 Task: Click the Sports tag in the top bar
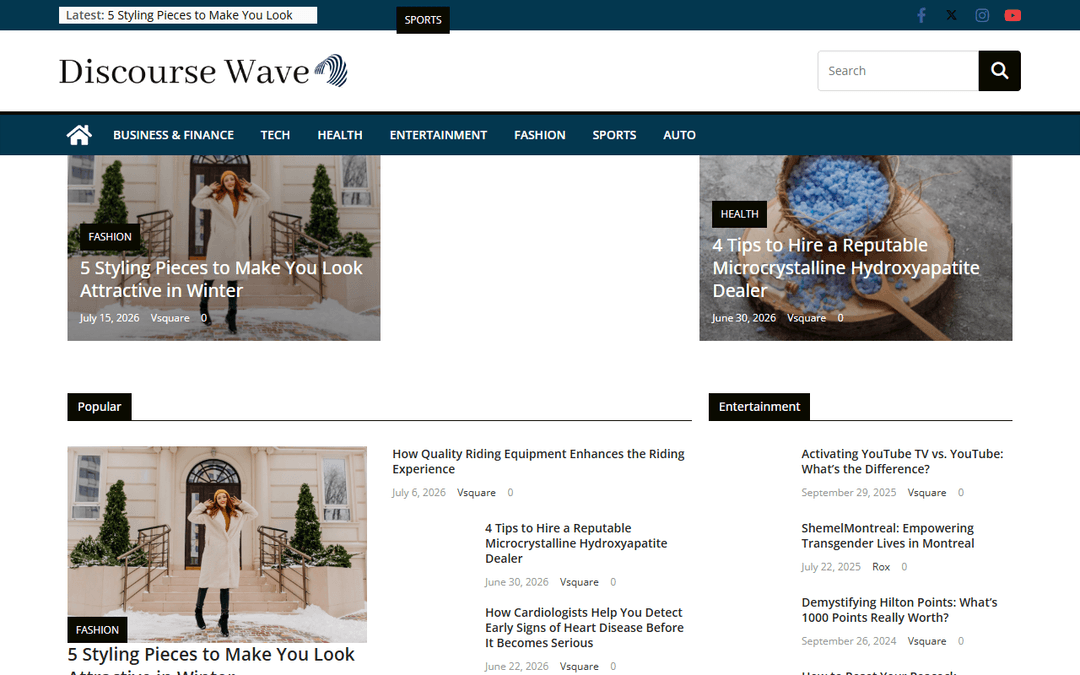[423, 20]
